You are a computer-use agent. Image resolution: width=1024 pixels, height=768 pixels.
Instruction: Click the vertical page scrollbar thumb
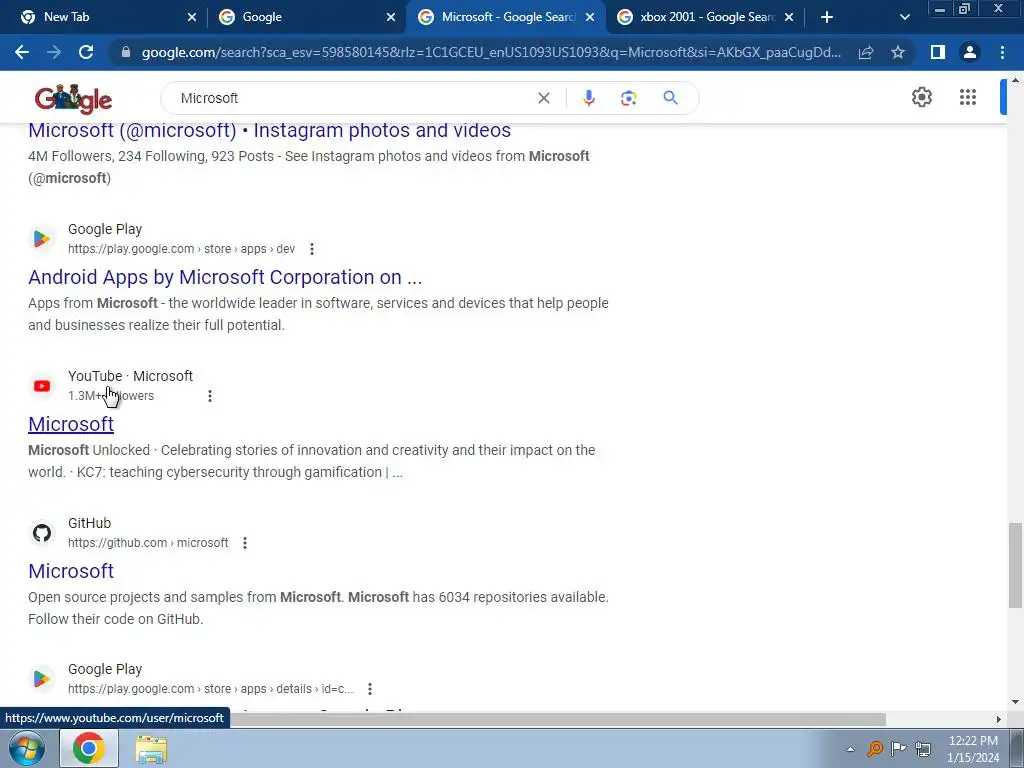tap(1016, 565)
